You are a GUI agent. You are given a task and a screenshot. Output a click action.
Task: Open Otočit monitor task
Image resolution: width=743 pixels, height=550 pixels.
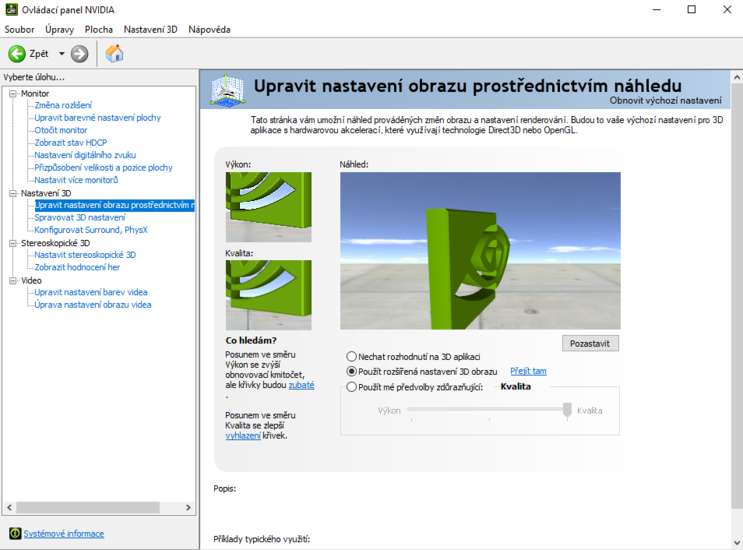coord(61,130)
